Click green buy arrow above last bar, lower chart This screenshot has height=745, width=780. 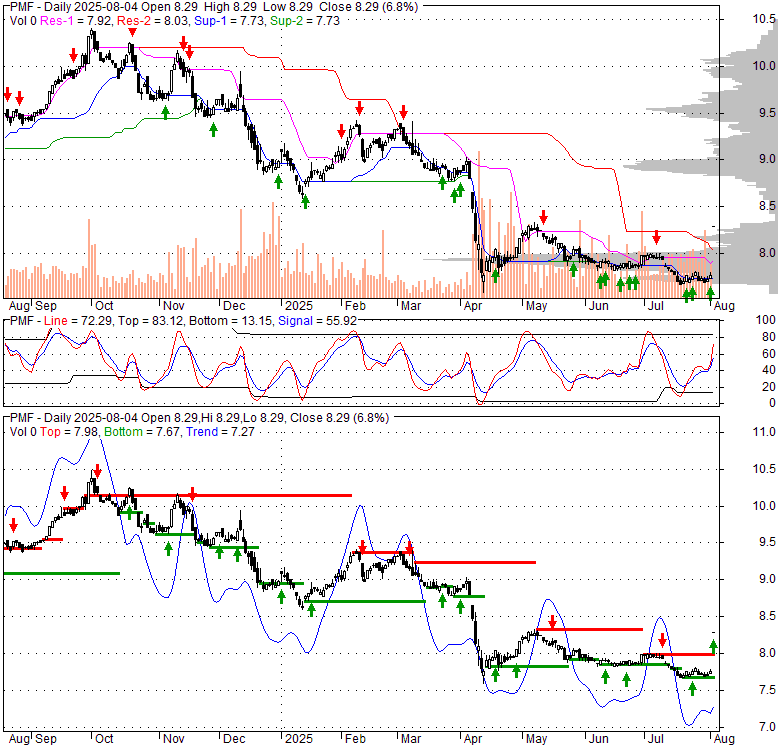[713, 647]
